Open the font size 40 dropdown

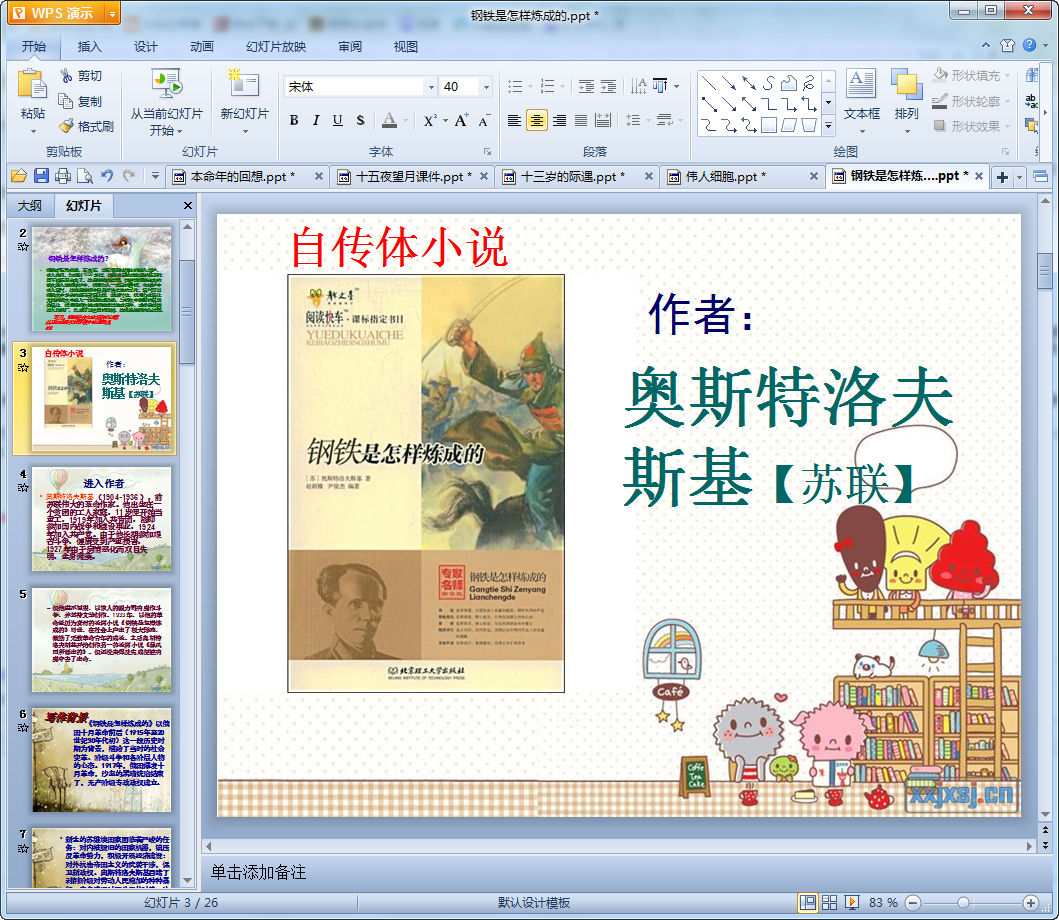coord(486,86)
